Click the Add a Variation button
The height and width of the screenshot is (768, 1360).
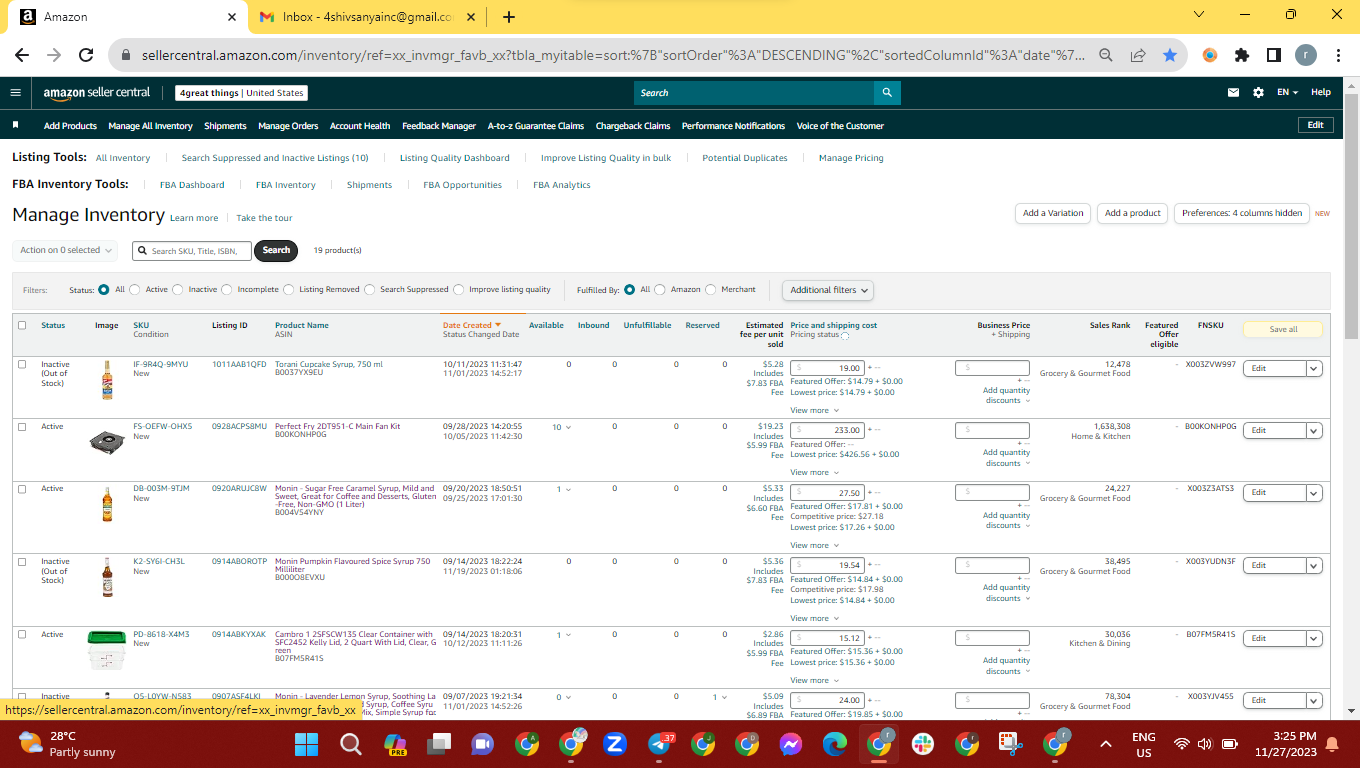1053,213
